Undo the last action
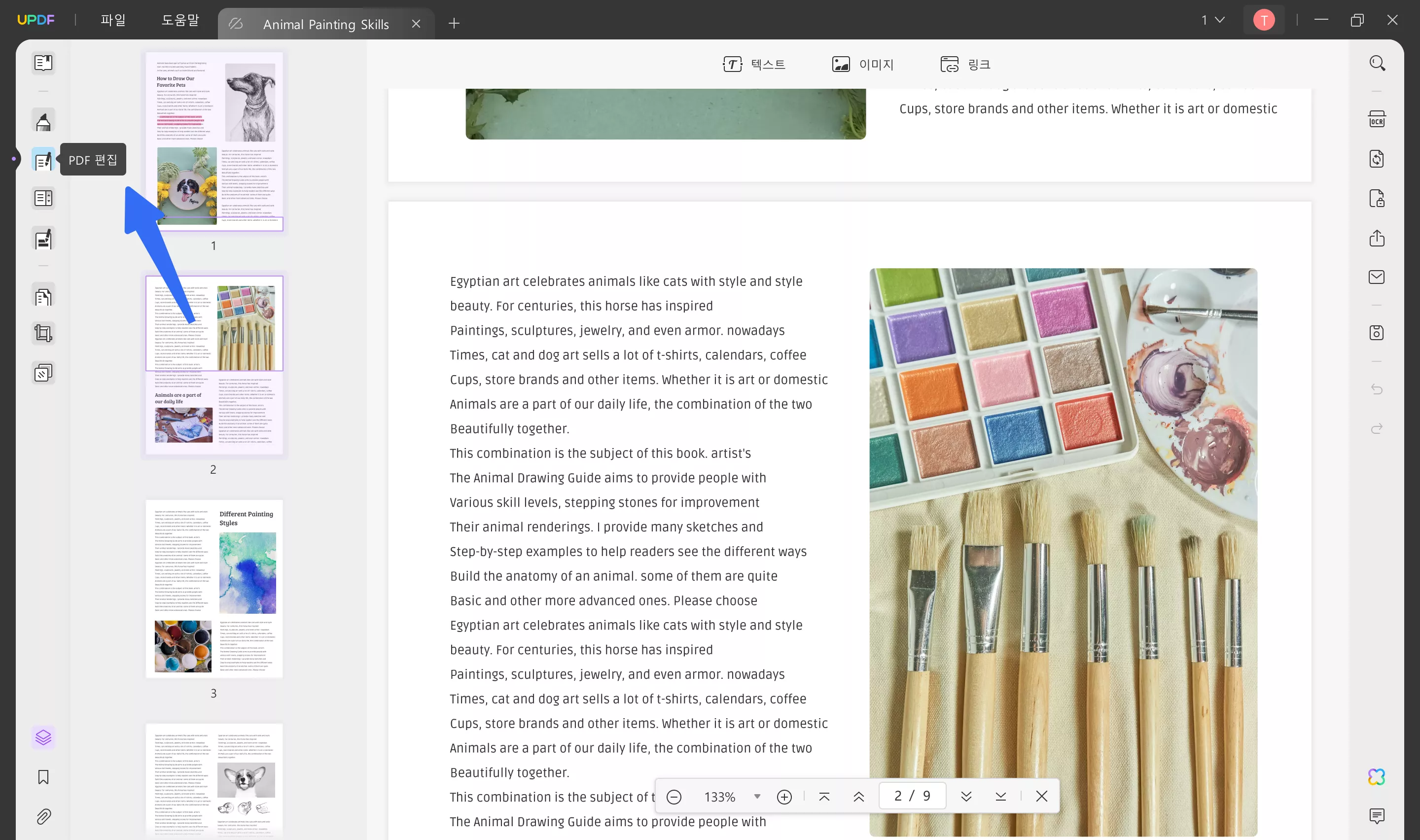The height and width of the screenshot is (840, 1420). point(1377,389)
